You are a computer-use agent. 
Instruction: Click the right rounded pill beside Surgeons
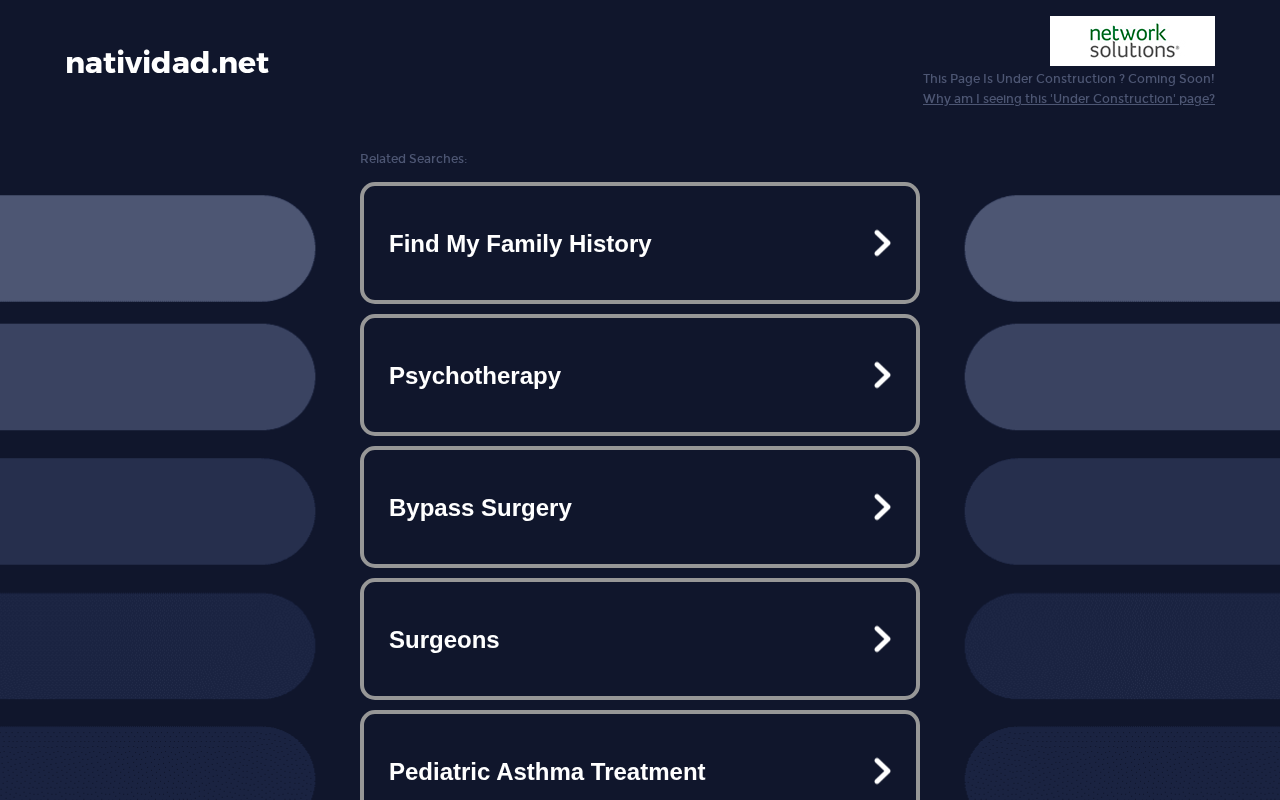tap(1122, 646)
